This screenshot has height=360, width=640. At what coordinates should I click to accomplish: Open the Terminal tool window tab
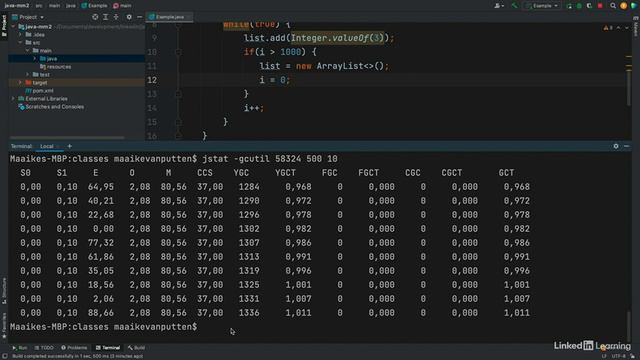coord(108,348)
